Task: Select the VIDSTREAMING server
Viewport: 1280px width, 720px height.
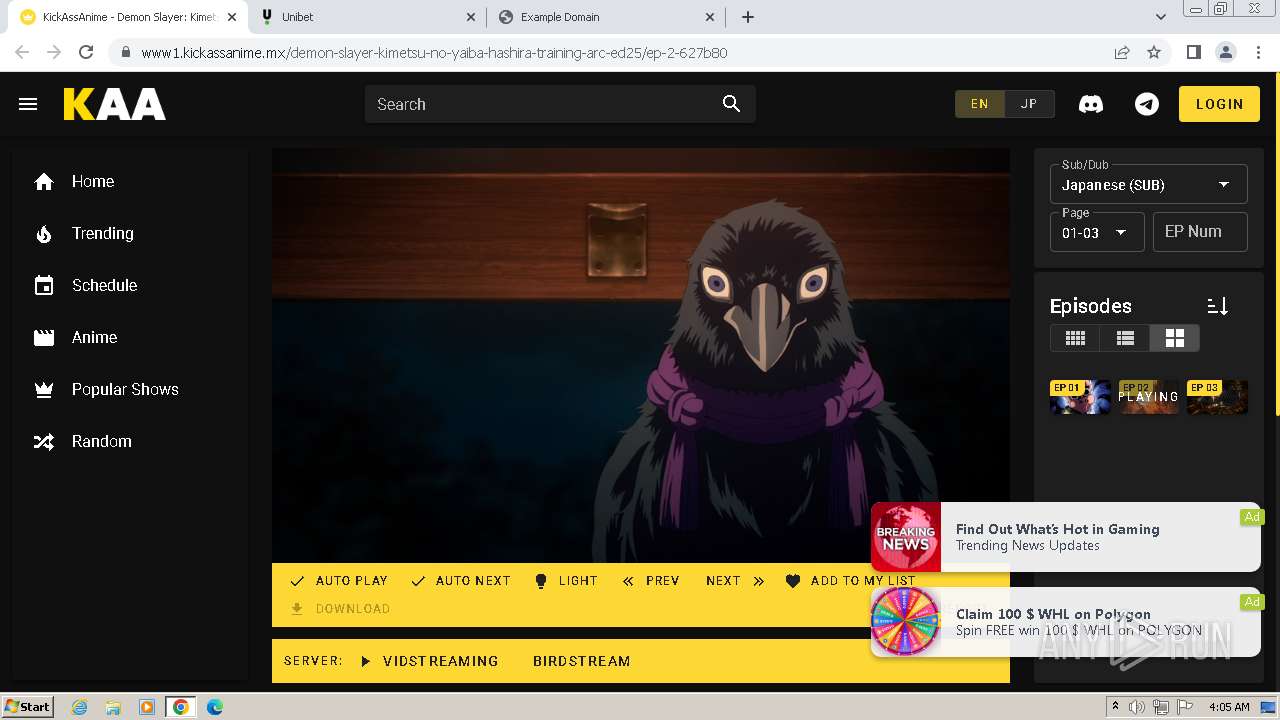Action: click(x=429, y=661)
